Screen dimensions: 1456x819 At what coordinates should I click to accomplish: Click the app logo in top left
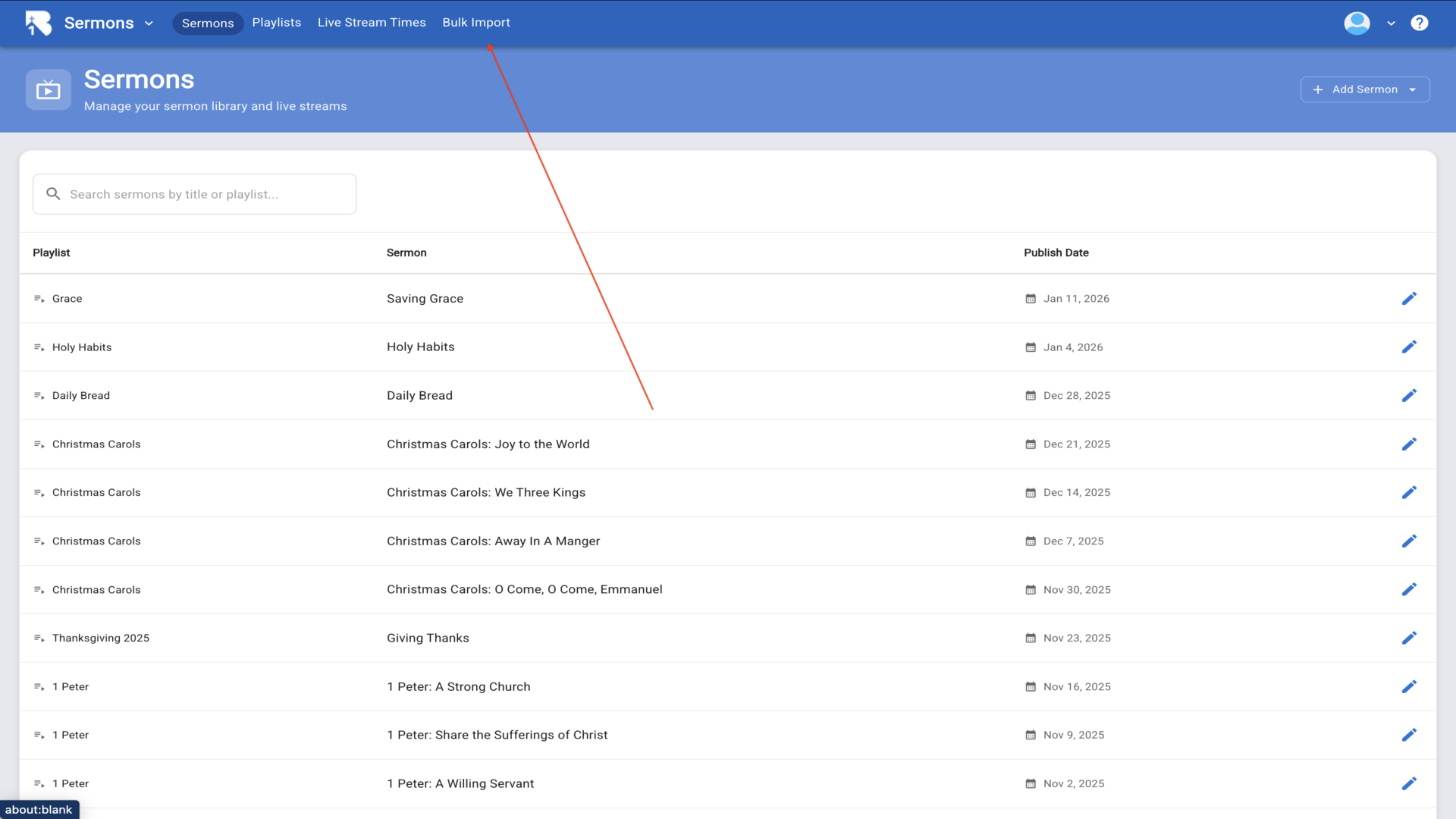[x=38, y=23]
